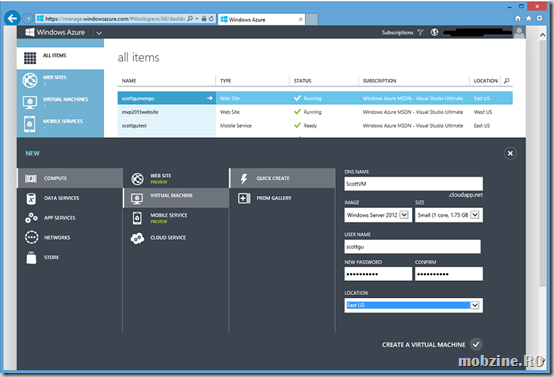This screenshot has height=377, width=554.
Task: Switch to the Windows Azure browser tab
Action: coord(261,19)
